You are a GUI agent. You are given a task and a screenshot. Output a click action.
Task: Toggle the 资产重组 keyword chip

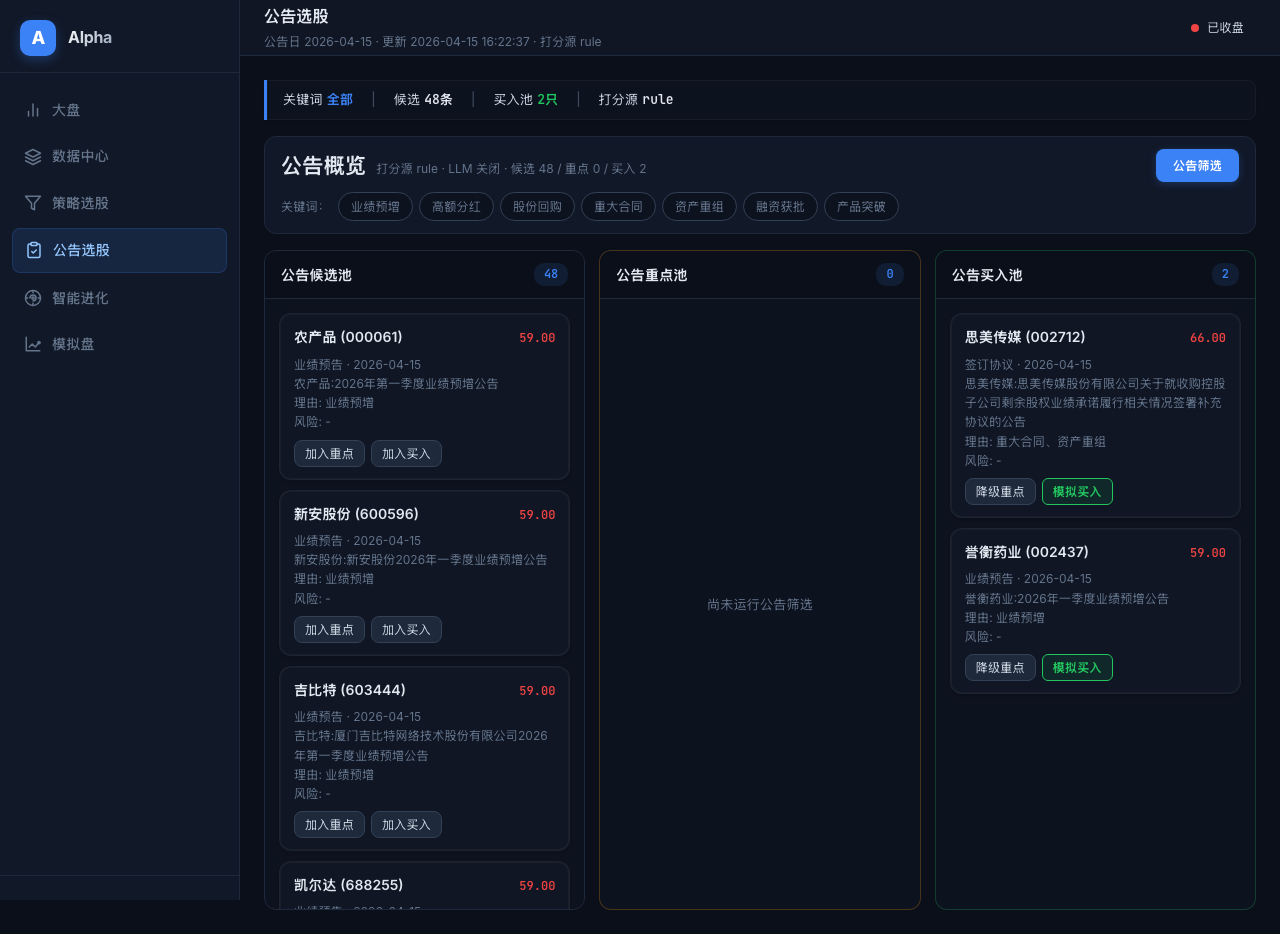[x=699, y=207]
